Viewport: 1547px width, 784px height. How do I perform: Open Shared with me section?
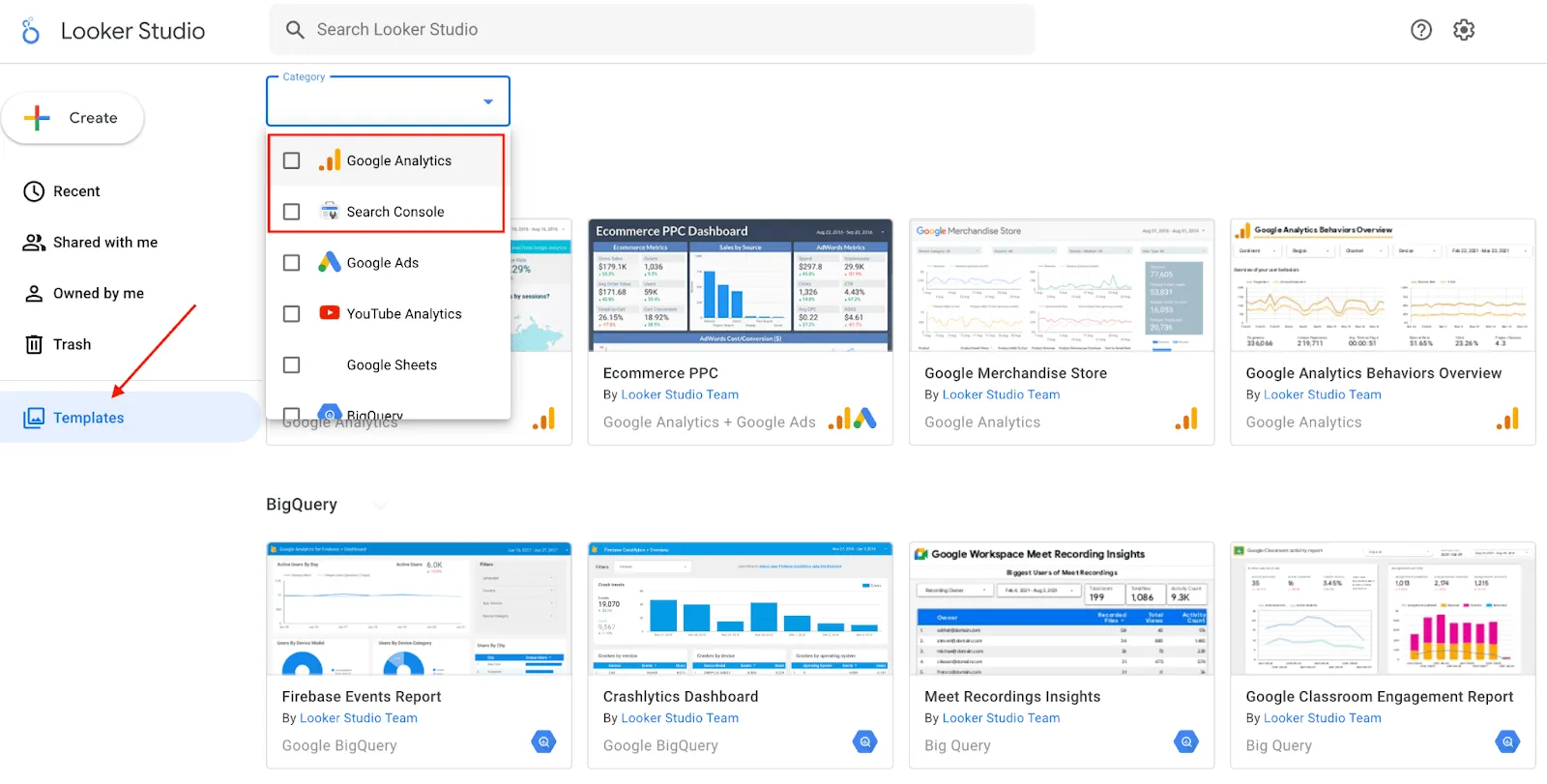(131, 243)
